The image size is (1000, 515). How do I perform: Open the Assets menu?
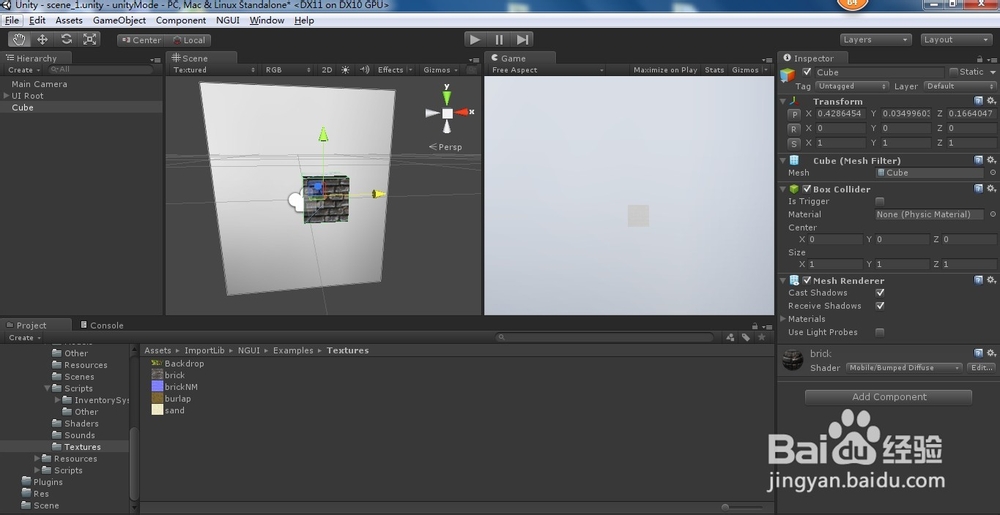(68, 20)
